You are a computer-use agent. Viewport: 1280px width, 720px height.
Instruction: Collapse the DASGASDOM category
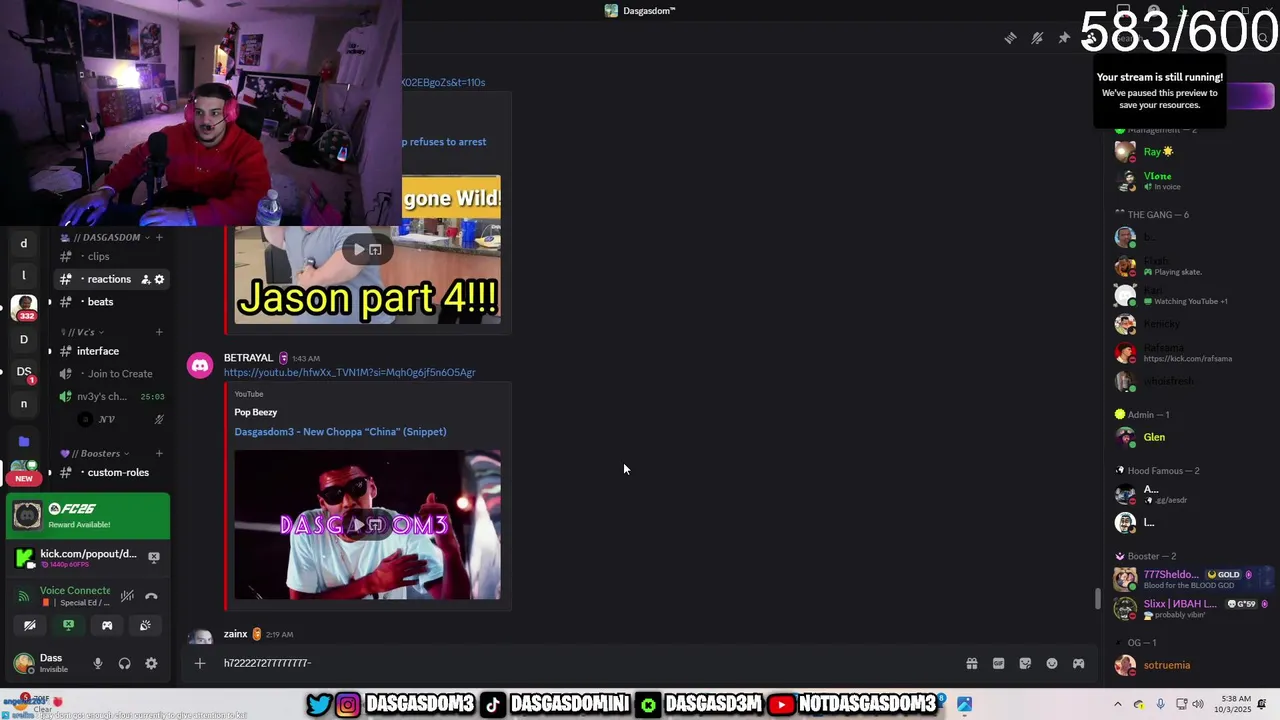tap(110, 237)
